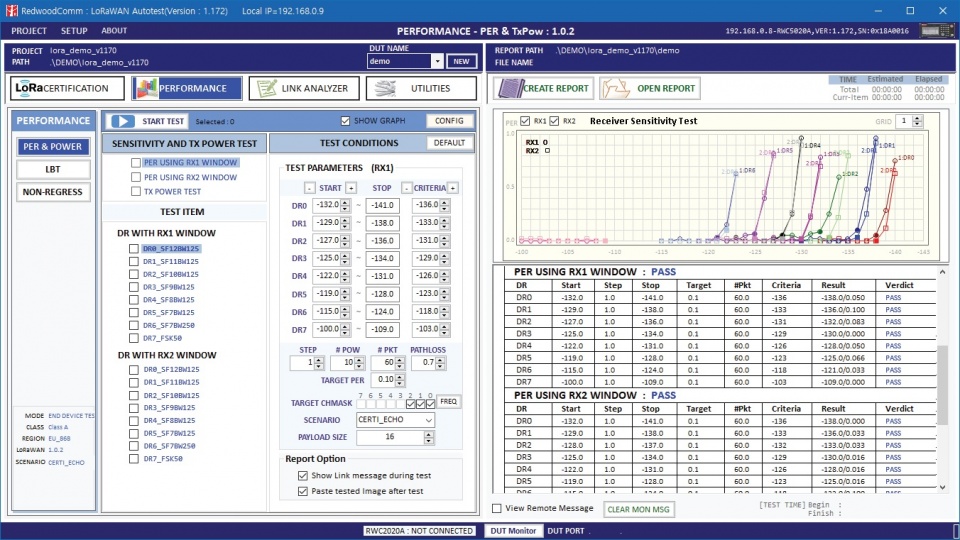This screenshot has width=960, height=540.
Task: Check PER USING RX2 WINDOW option
Action: pos(136,177)
